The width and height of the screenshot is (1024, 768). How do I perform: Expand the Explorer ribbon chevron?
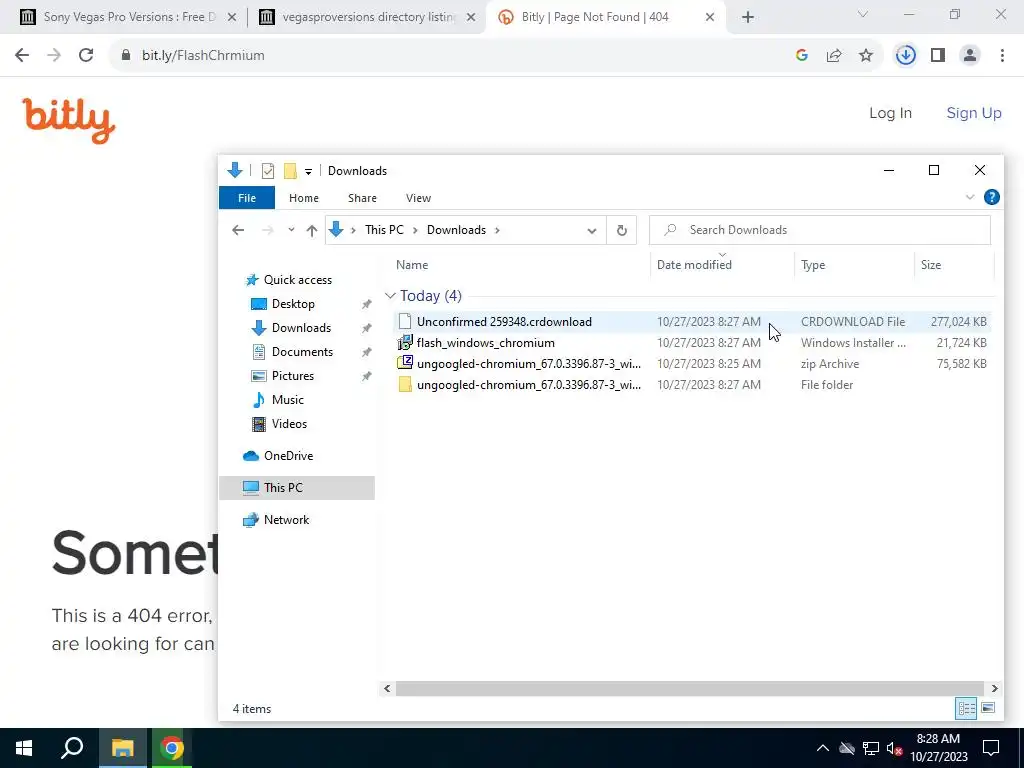pyautogui.click(x=970, y=197)
